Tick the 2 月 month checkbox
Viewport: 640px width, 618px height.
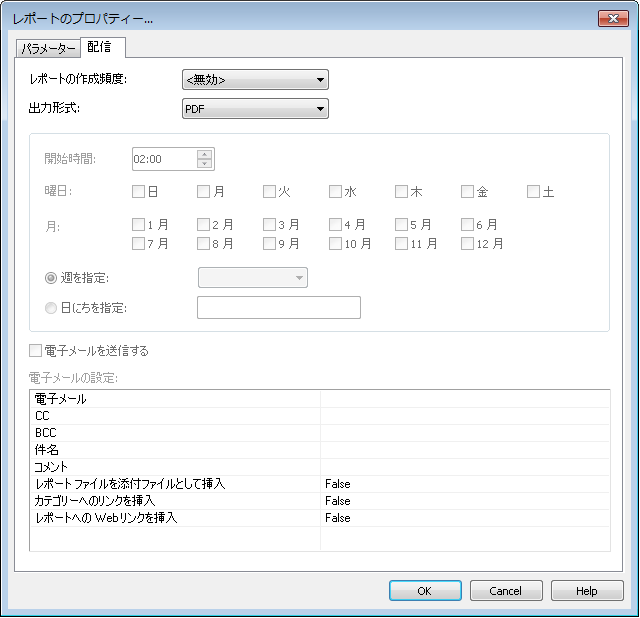pos(203,225)
